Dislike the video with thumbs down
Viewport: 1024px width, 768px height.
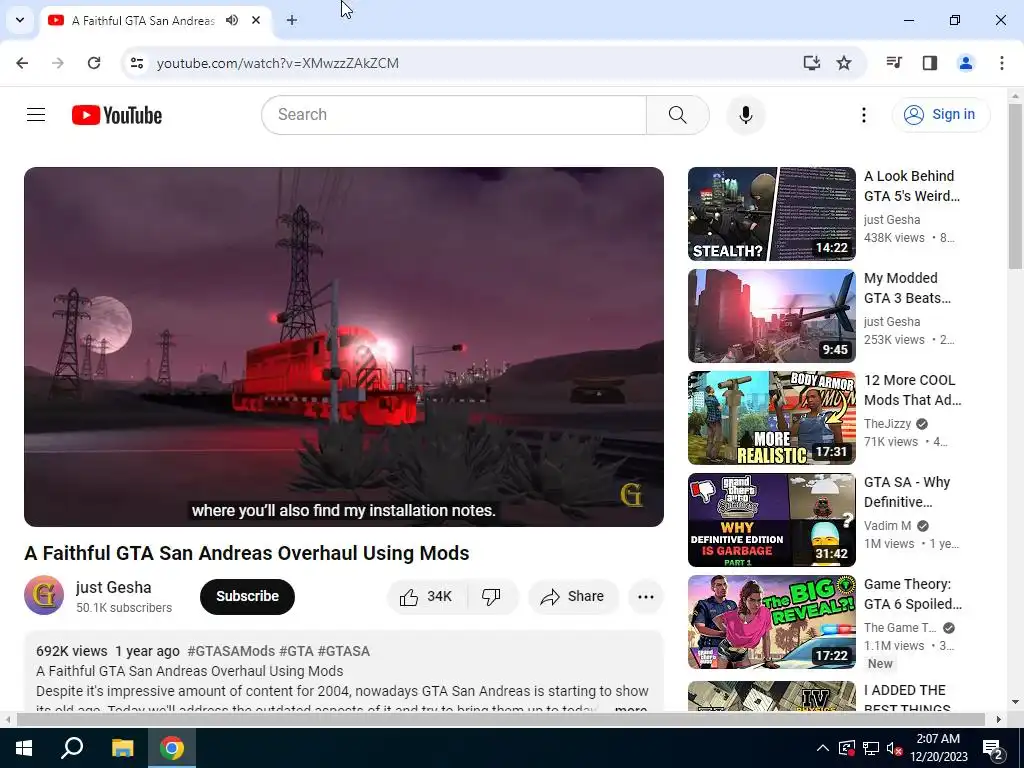pyautogui.click(x=491, y=596)
